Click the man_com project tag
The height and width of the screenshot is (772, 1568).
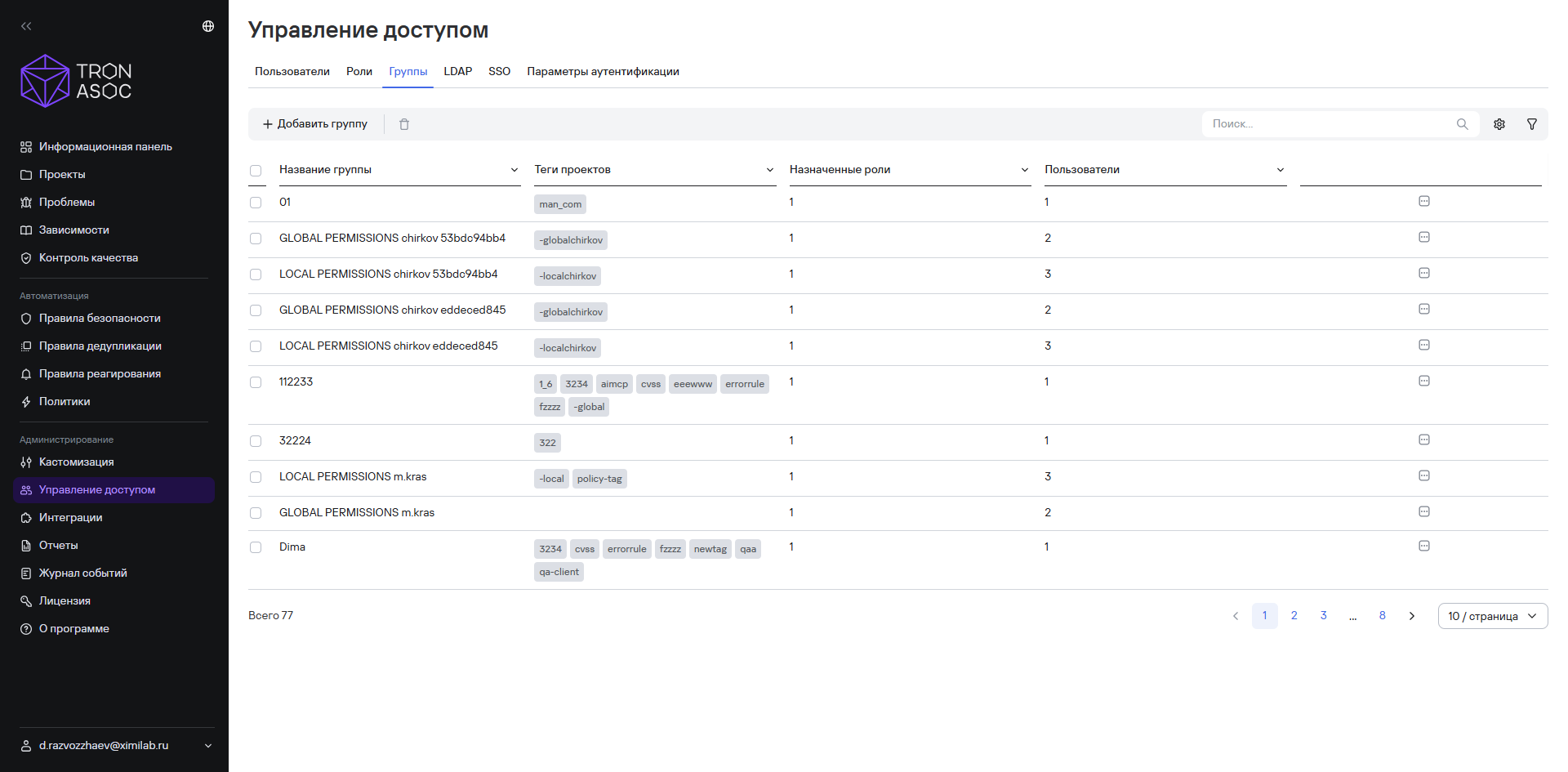[560, 204]
